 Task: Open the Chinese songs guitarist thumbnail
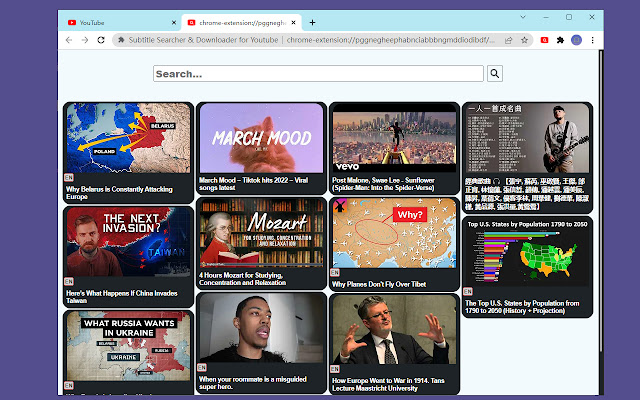click(x=527, y=138)
